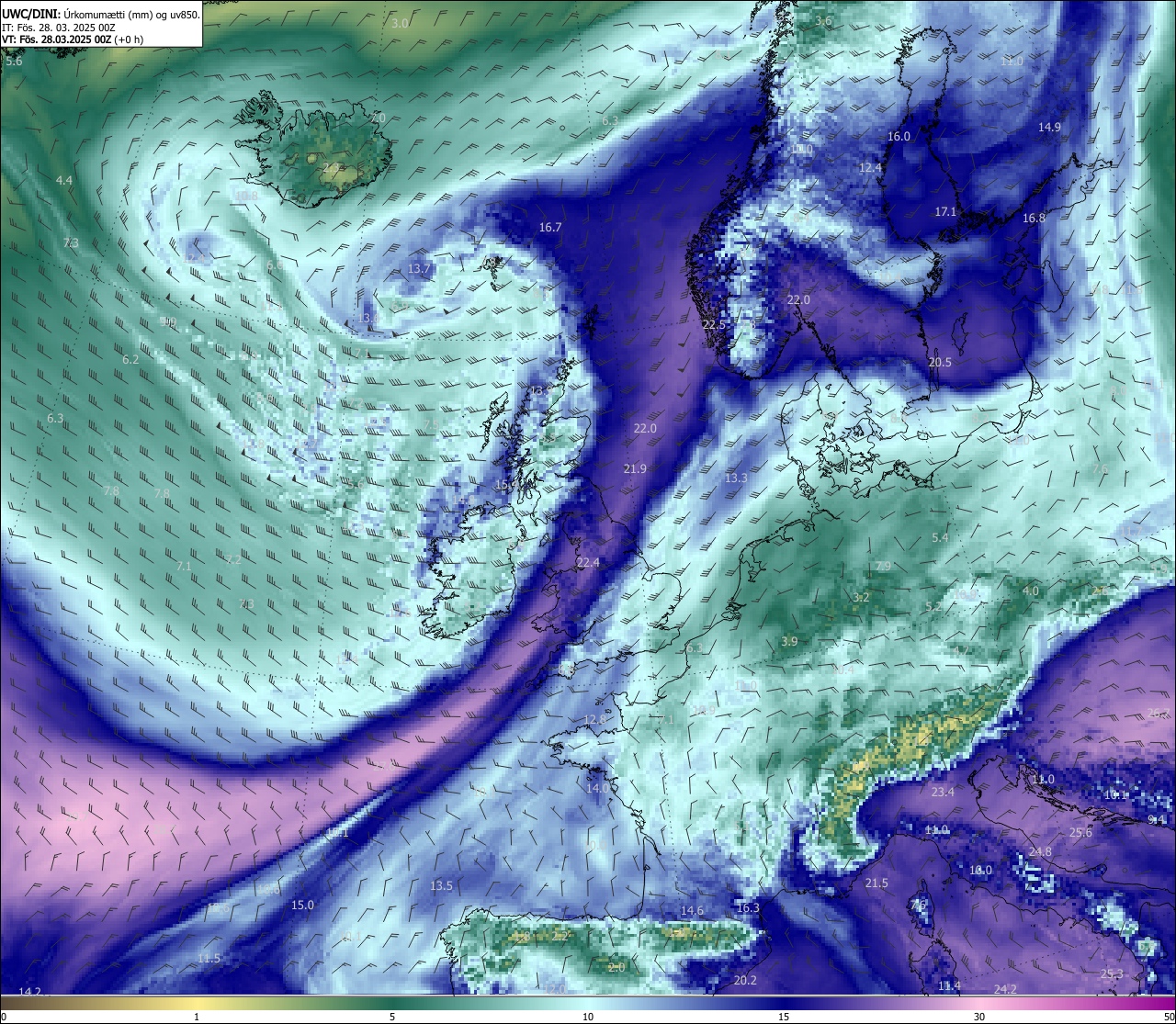This screenshot has height=1024, width=1176.
Task: Select the 13.3 value label
Action: coord(736,478)
